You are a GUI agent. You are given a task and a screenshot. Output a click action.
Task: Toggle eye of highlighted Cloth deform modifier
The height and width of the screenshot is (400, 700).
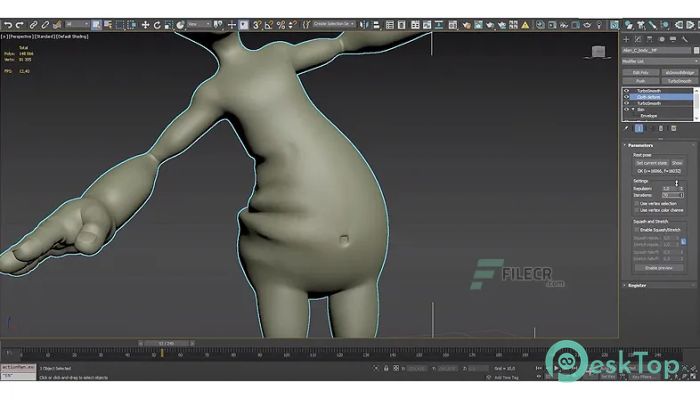click(626, 97)
